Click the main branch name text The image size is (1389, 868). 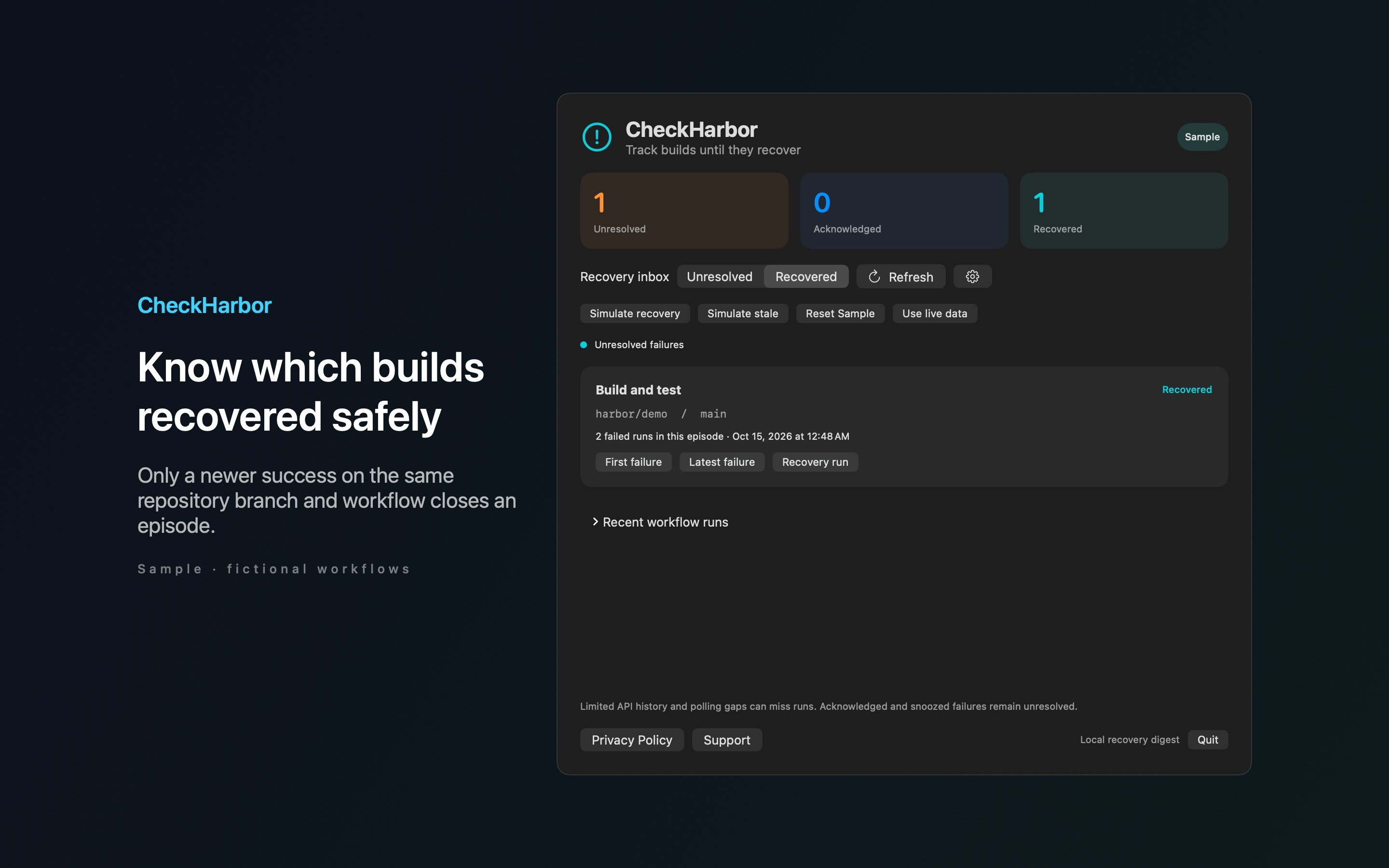point(713,414)
